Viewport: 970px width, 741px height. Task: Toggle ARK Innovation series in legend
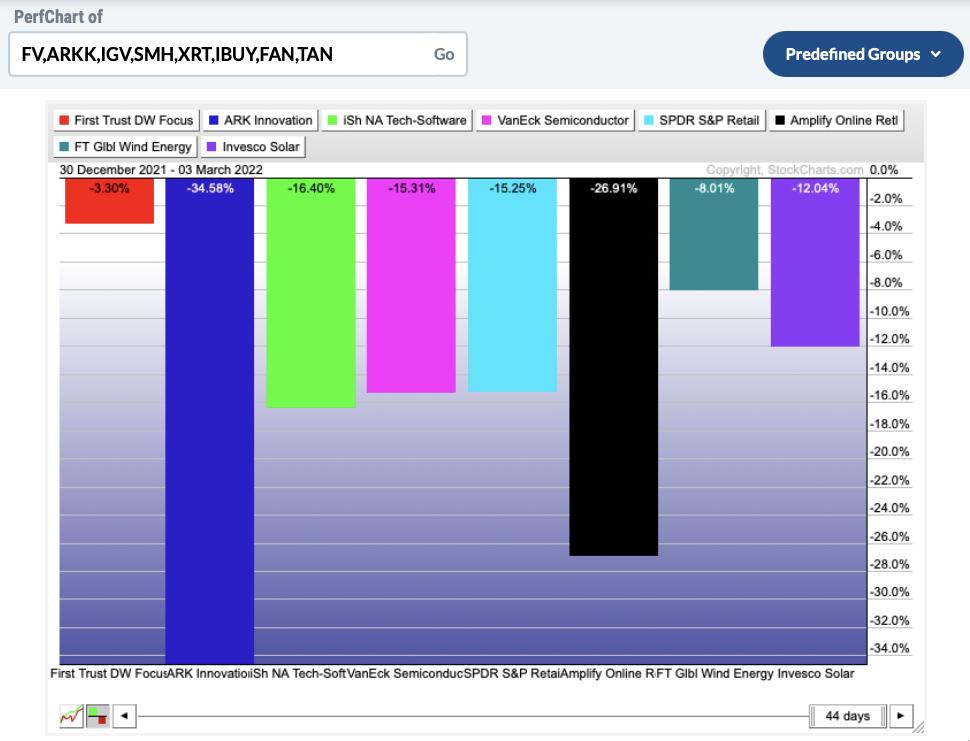coord(260,120)
